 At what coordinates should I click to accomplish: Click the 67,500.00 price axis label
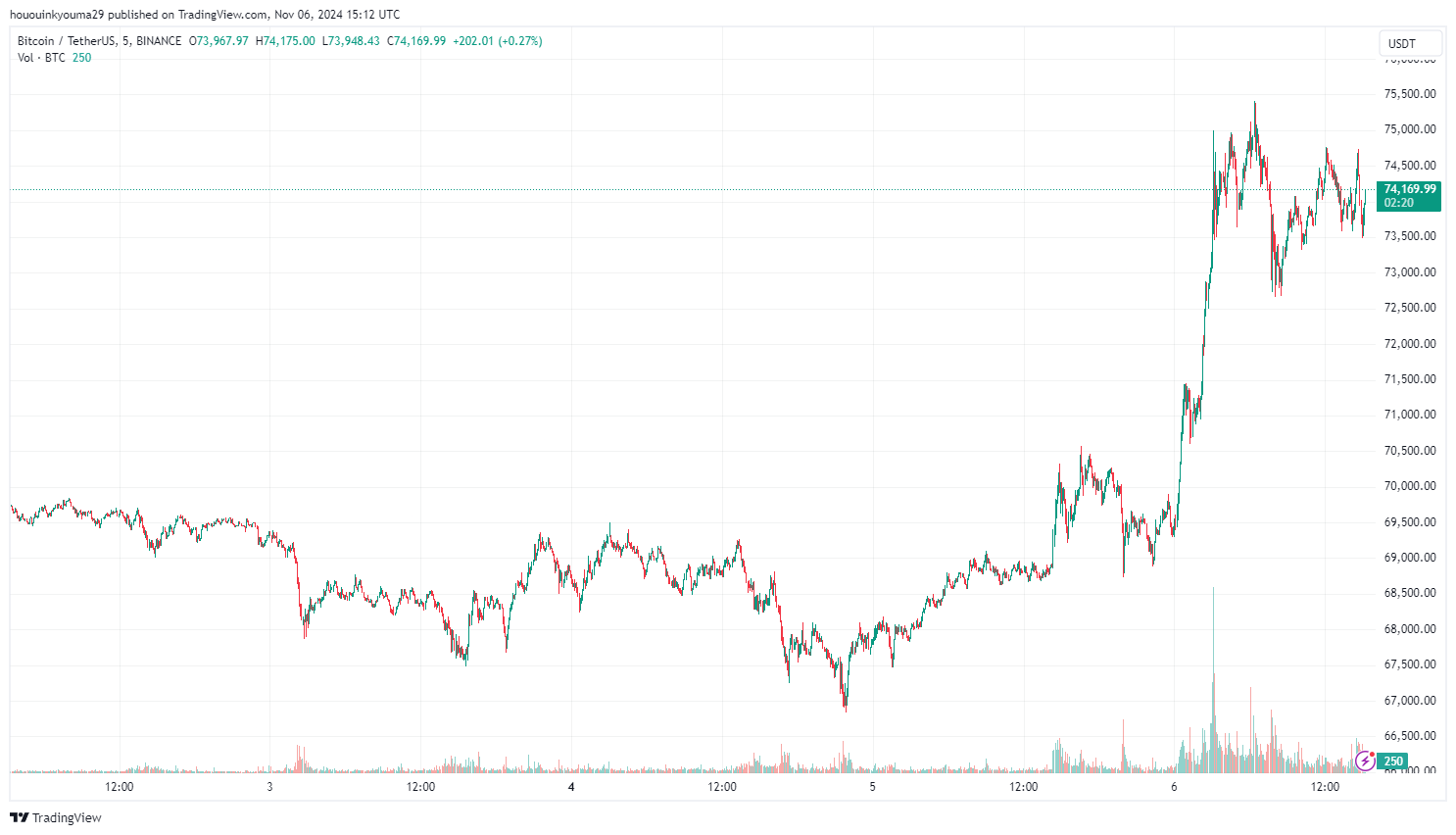1410,664
